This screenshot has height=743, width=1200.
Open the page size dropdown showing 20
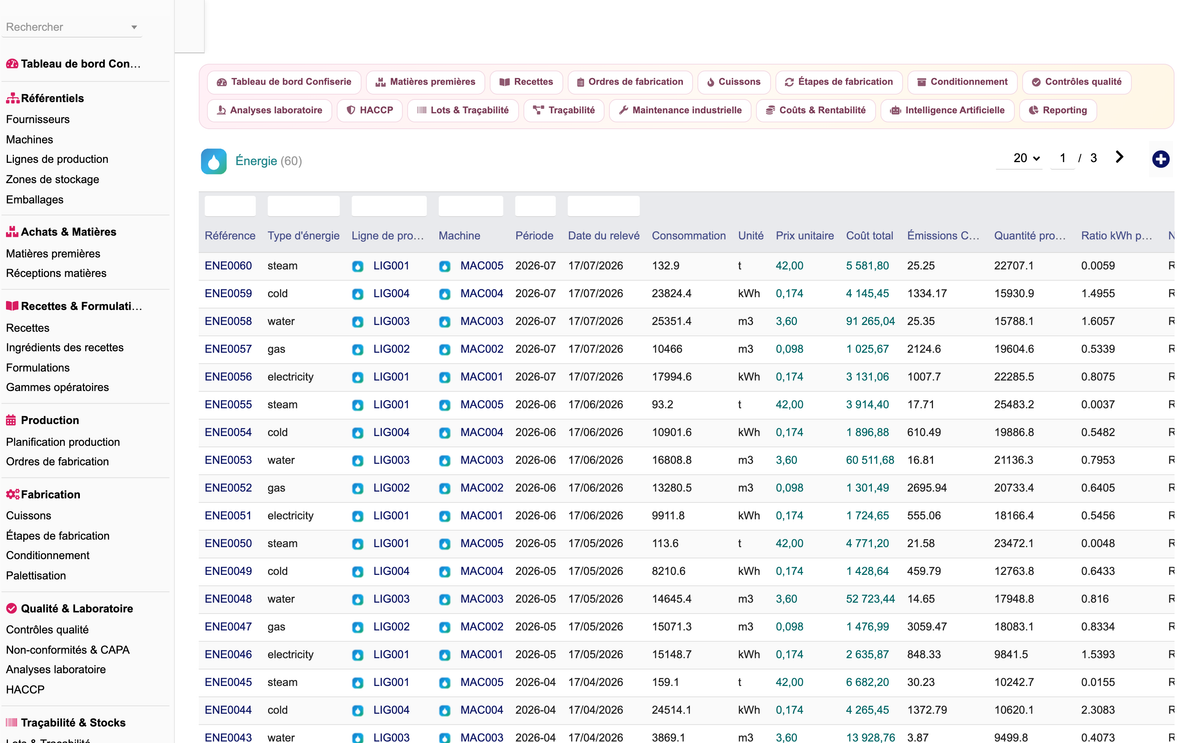(1026, 158)
